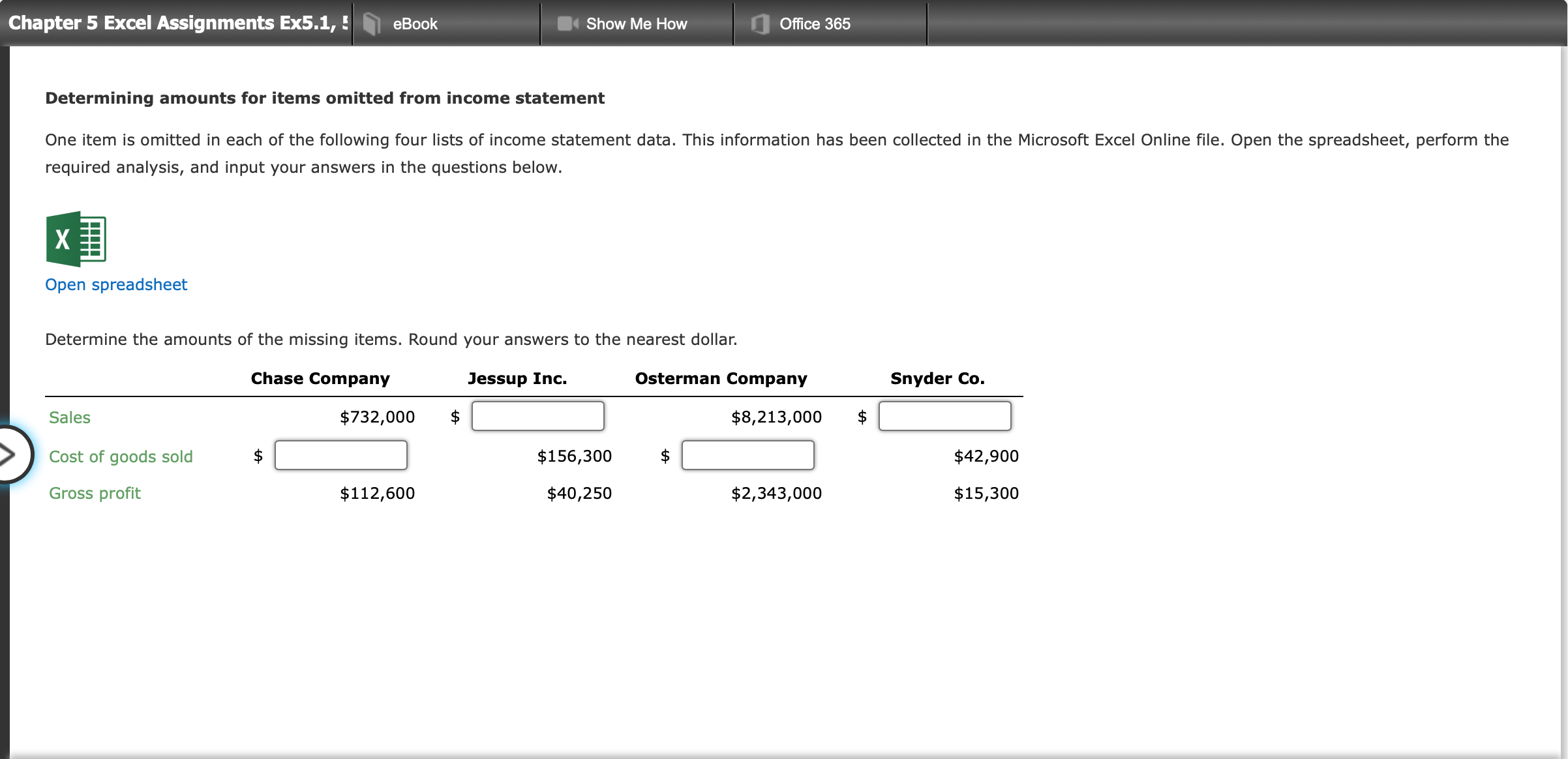1568x759 pixels.
Task: Click the Snyder Co. Sales input field
Action: 944,416
